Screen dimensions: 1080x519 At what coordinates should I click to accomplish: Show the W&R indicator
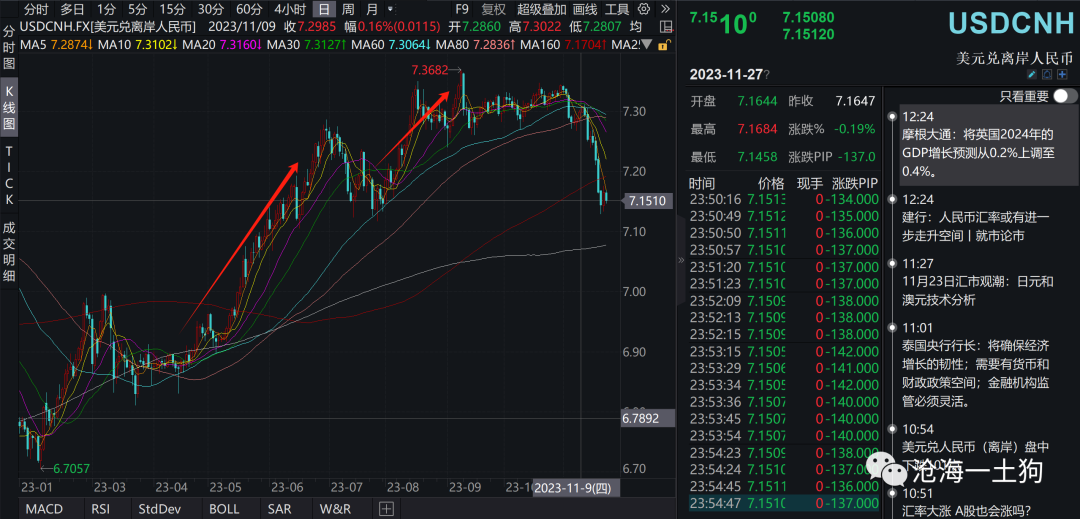coord(334,509)
